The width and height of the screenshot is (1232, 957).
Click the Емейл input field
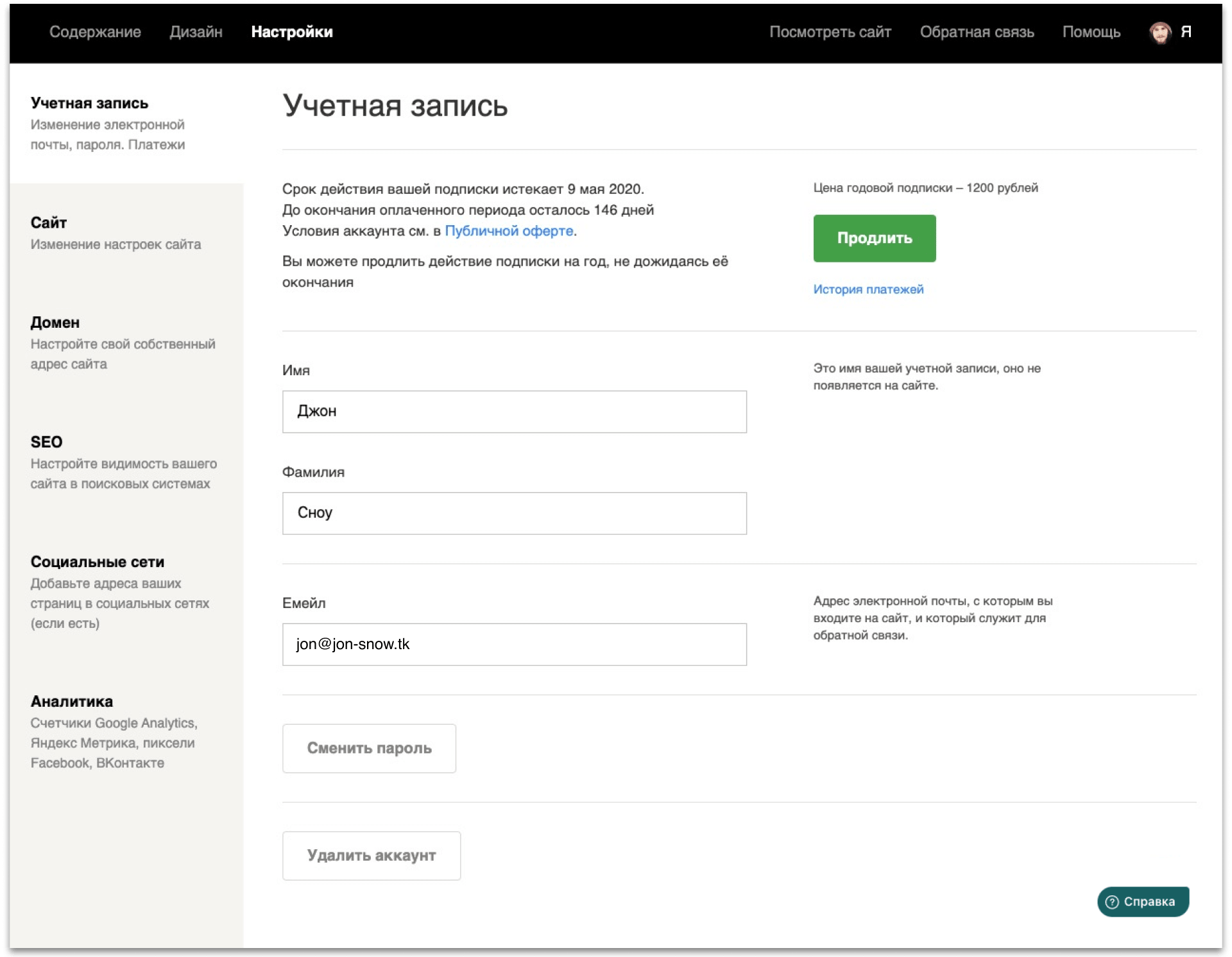[514, 644]
